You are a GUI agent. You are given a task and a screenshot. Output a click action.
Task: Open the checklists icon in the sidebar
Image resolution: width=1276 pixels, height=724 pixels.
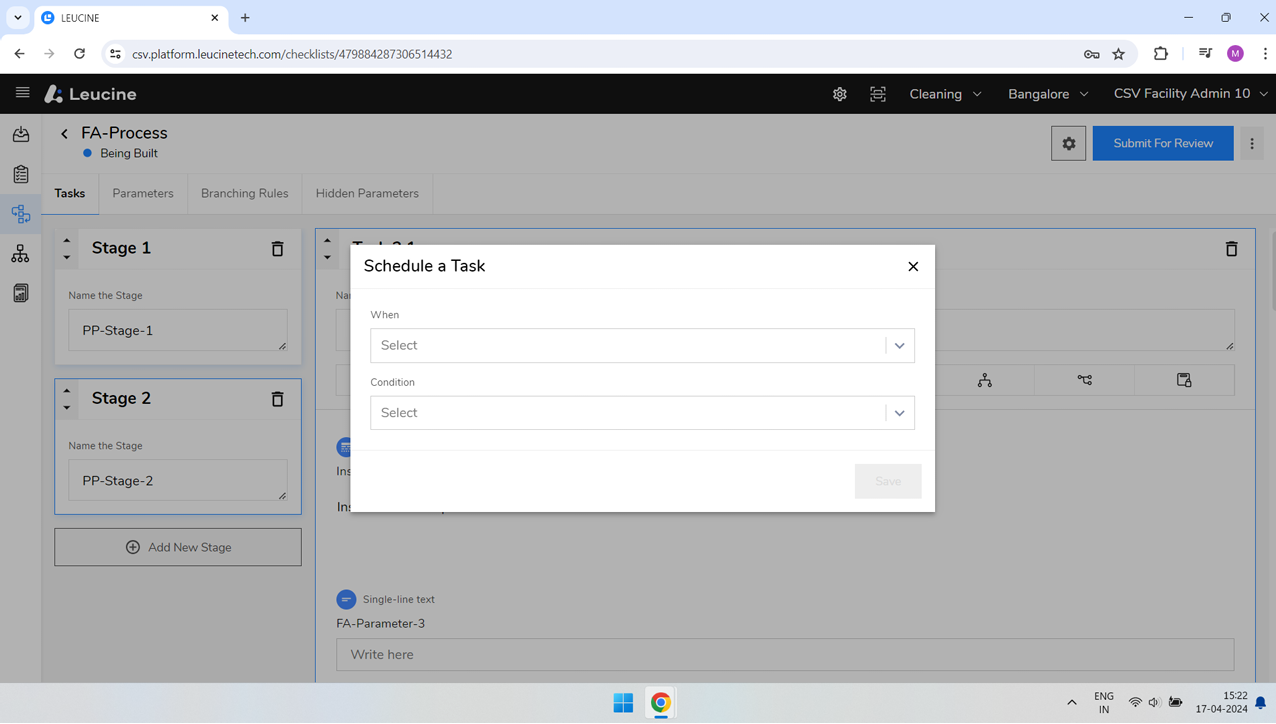click(20, 174)
